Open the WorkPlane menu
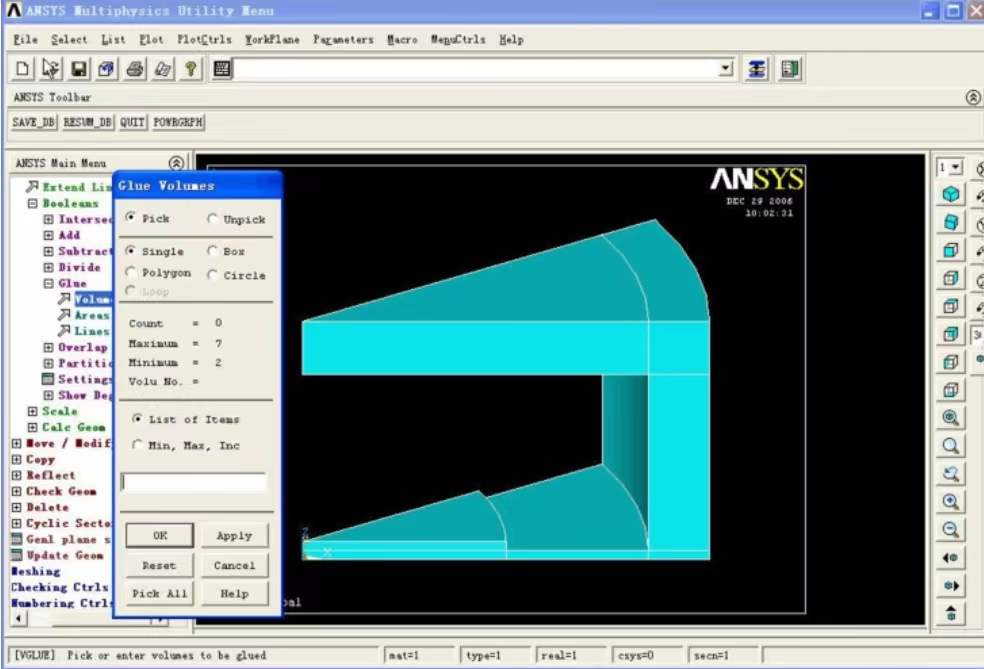 click(272, 40)
